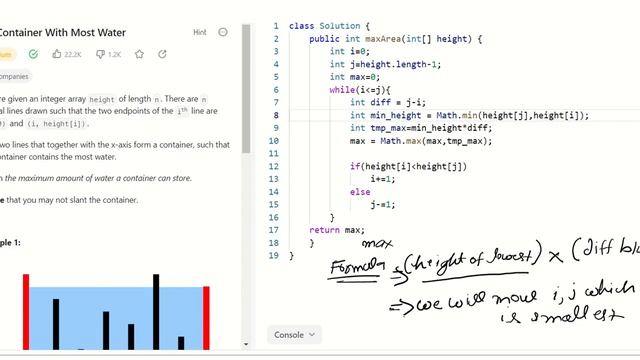Click the 'maxArea' method name in code
Screen dimensions: 640x360
coord(383,39)
